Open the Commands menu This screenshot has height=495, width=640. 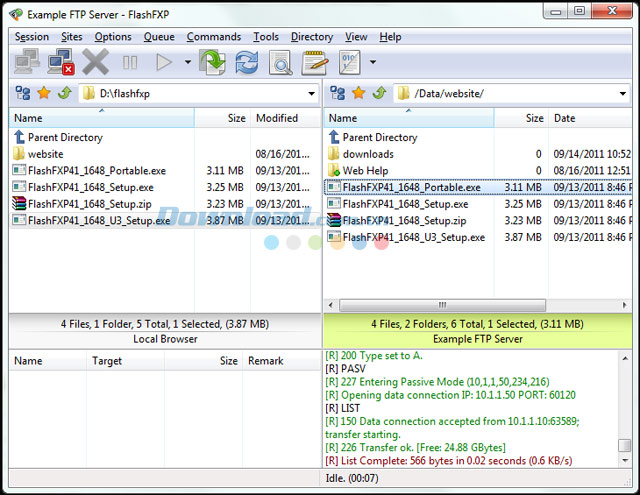coord(213,37)
